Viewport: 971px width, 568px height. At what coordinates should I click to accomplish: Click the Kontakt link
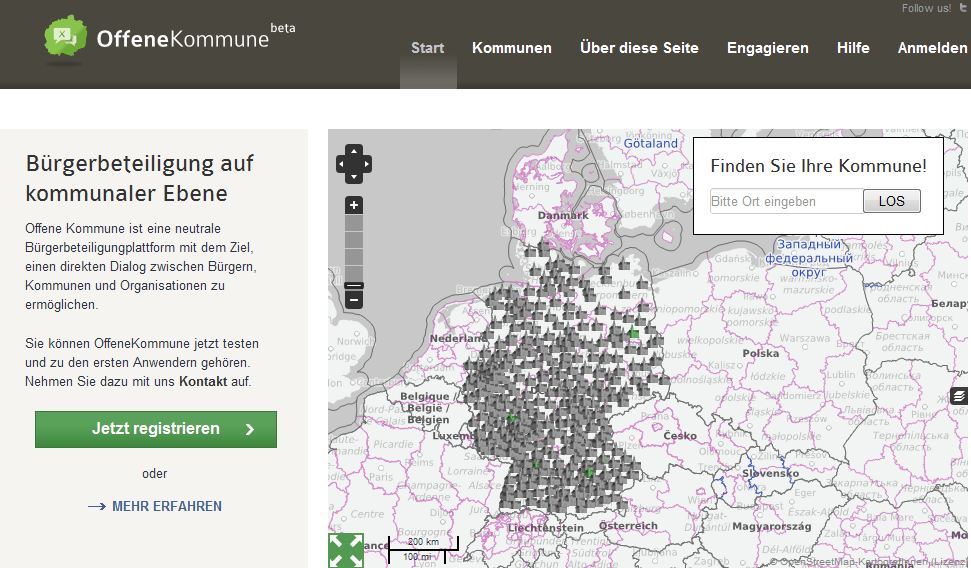click(202, 382)
